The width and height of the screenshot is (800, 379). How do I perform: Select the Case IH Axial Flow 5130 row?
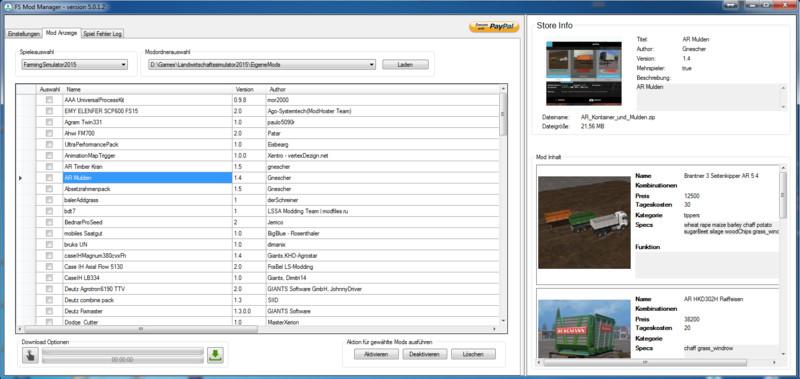[258, 266]
